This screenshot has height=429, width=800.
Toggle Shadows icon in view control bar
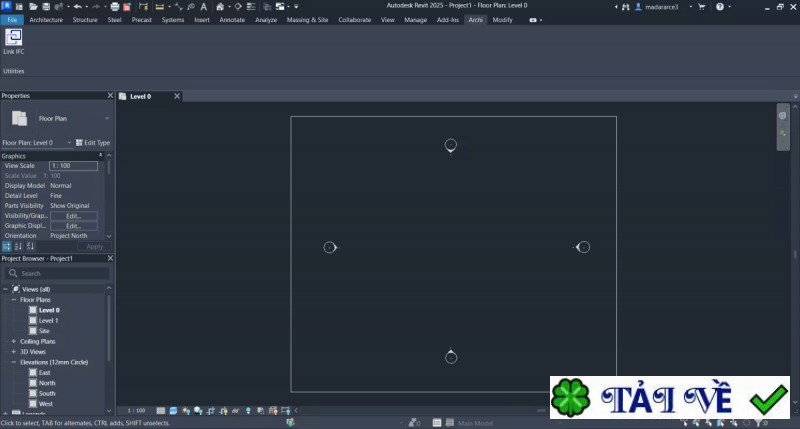point(198,411)
